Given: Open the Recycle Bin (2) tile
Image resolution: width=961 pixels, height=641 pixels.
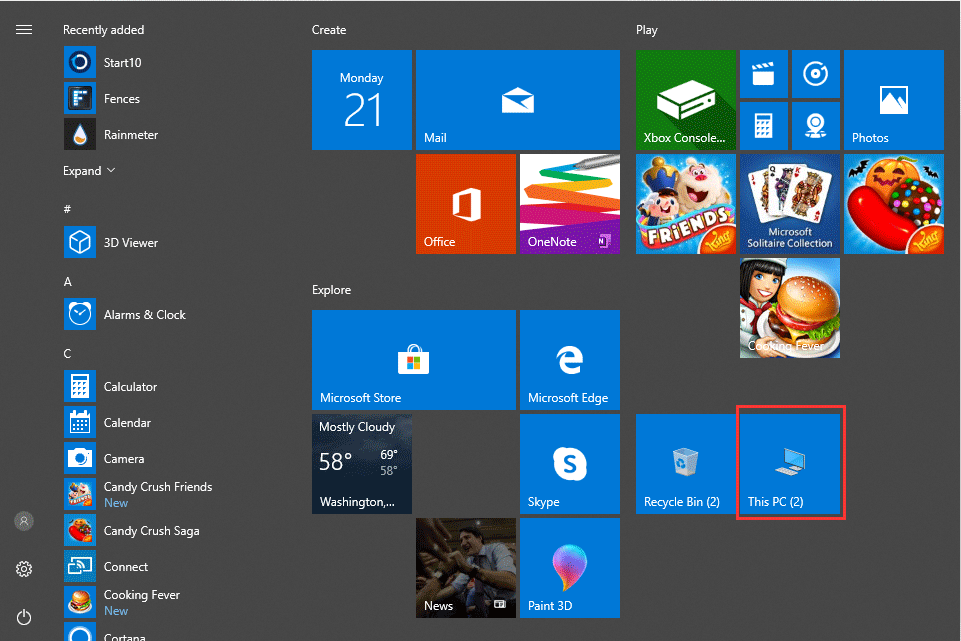Looking at the screenshot, I should (x=686, y=464).
